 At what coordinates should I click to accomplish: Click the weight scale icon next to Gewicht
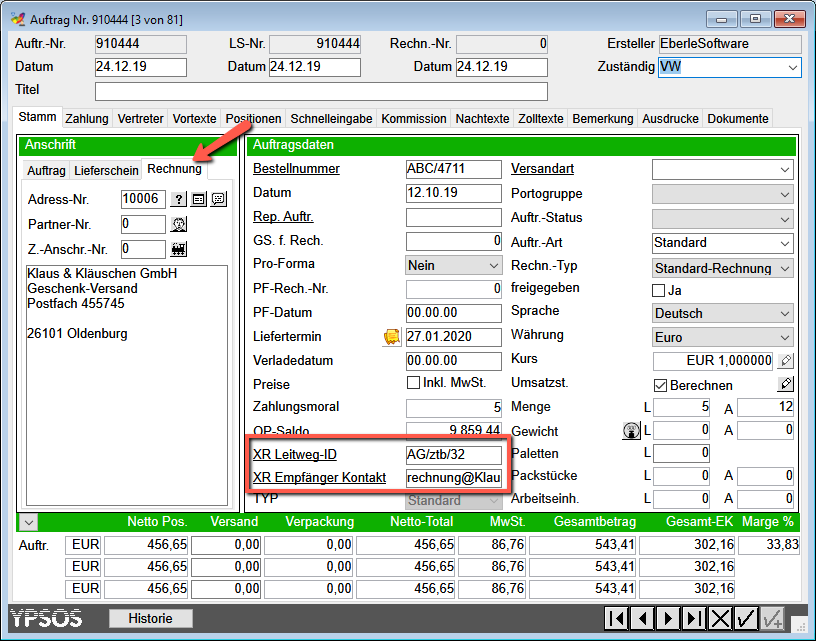pos(630,432)
